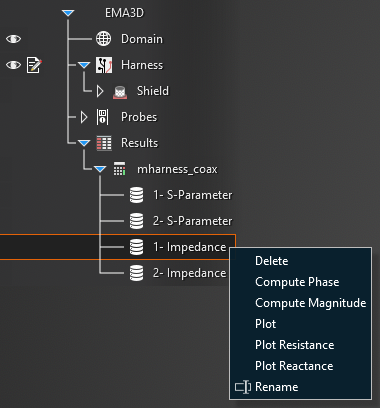Click the 1- Impedance database icon
This screenshot has width=380, height=408.
click(136, 247)
